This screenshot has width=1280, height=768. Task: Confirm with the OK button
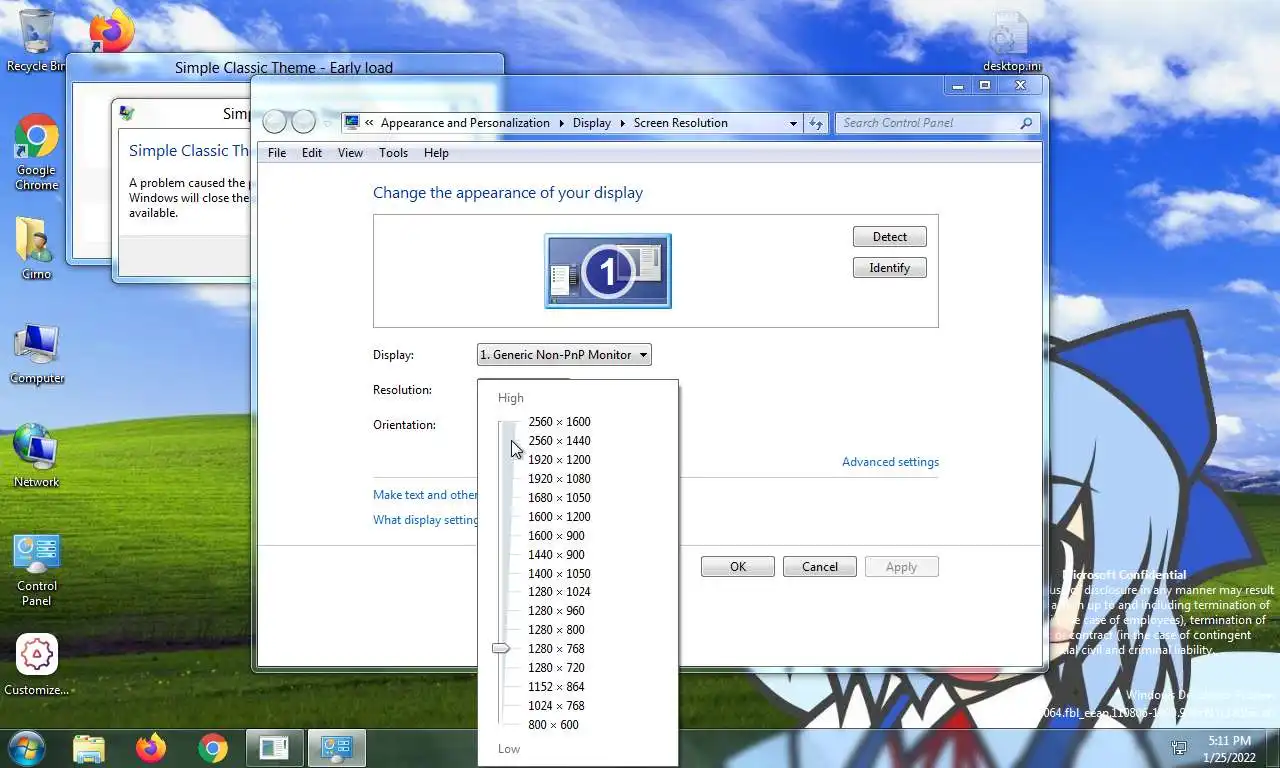click(738, 567)
